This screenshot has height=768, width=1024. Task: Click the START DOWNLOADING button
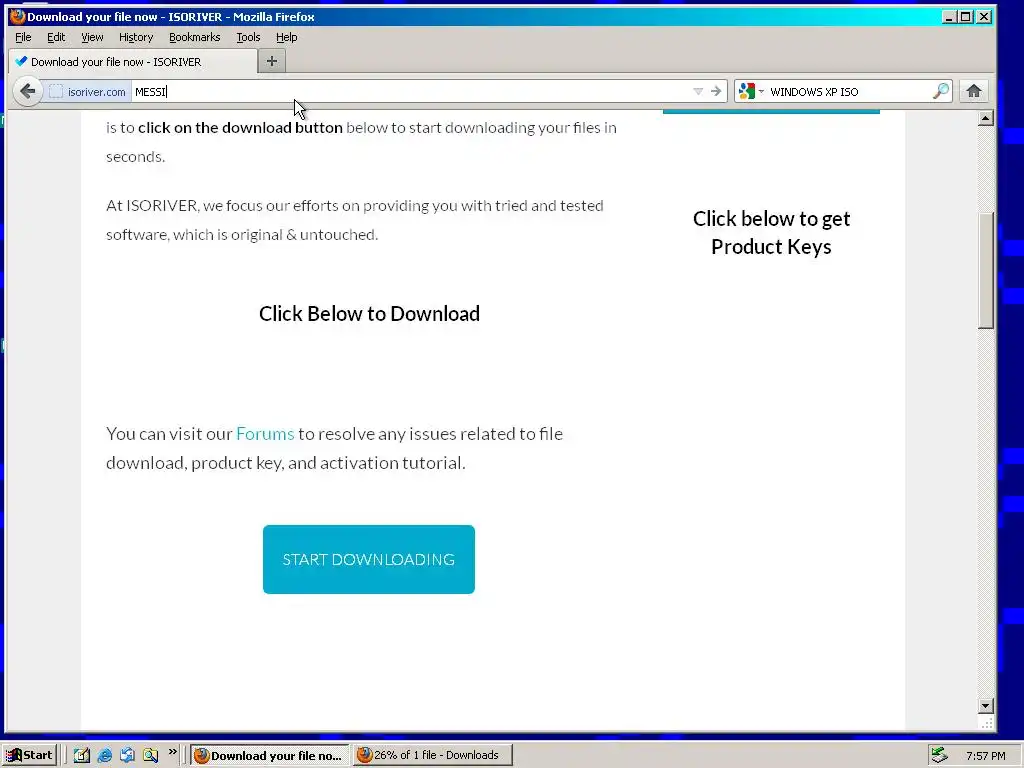[x=369, y=560]
